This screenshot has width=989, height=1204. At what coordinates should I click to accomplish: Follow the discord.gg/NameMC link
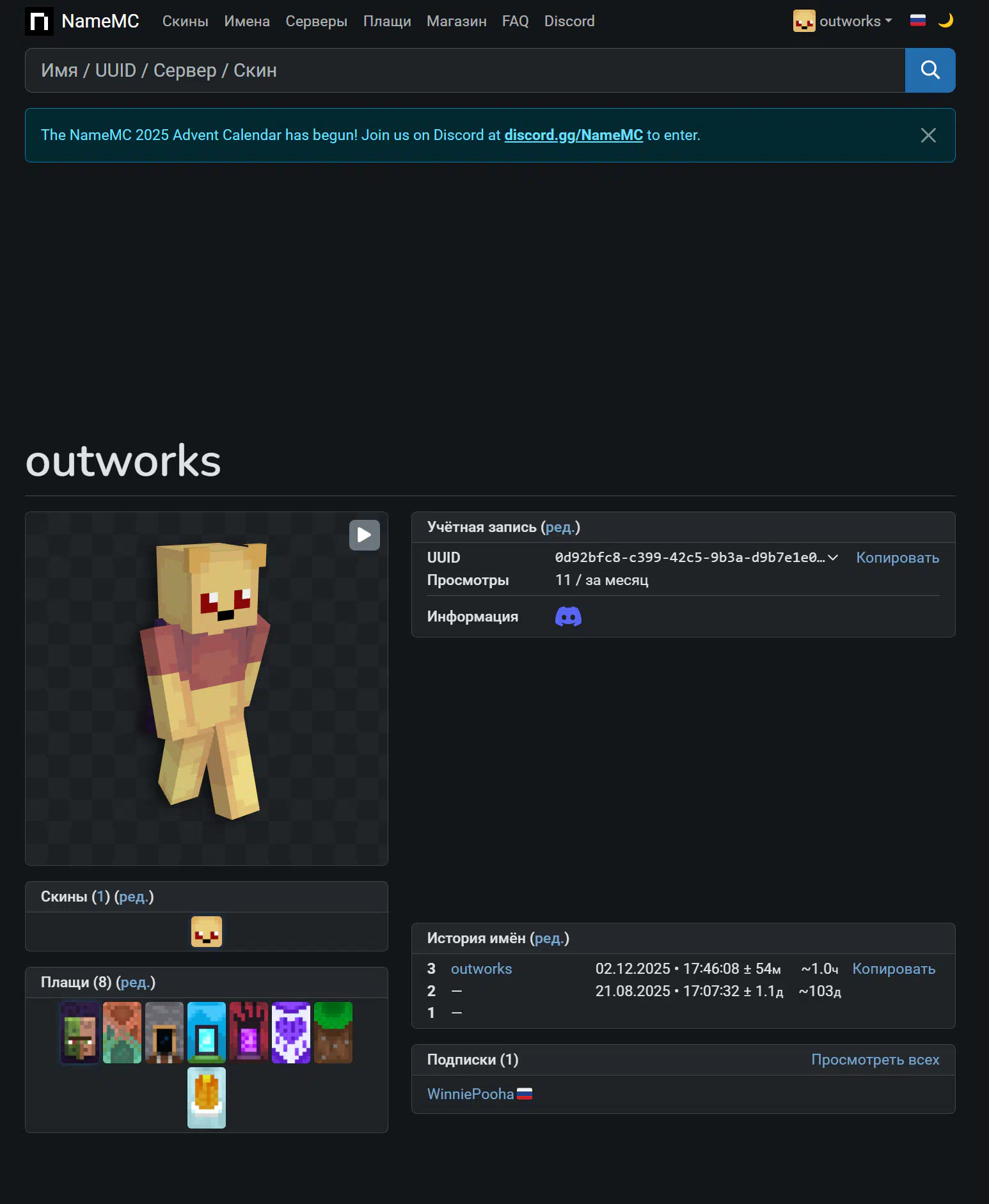(x=573, y=135)
